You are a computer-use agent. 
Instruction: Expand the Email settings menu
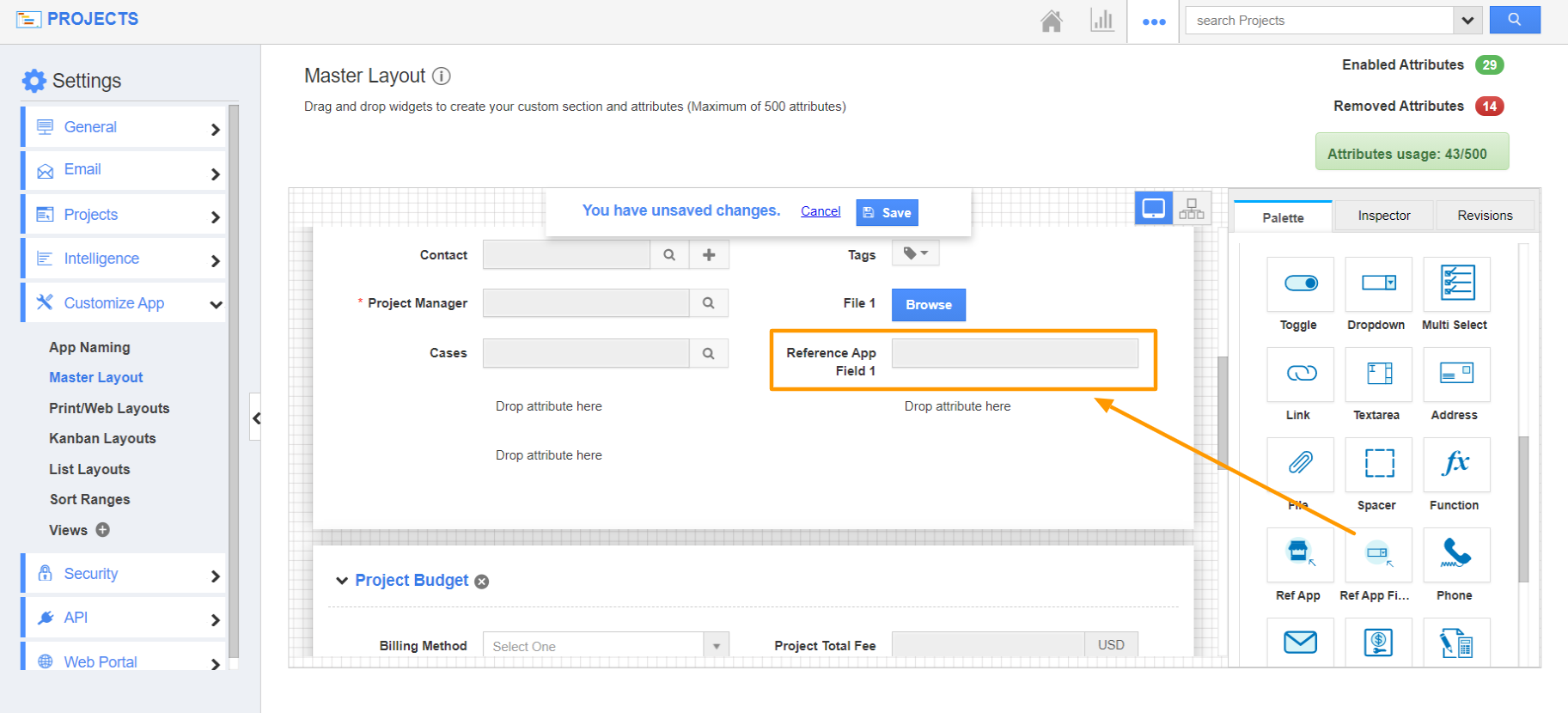point(124,170)
